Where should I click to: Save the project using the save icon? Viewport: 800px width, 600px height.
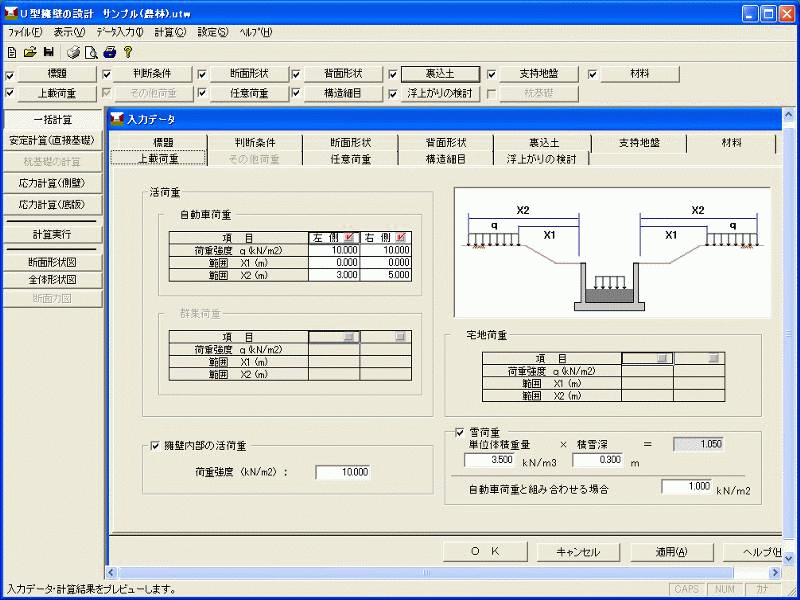point(49,53)
